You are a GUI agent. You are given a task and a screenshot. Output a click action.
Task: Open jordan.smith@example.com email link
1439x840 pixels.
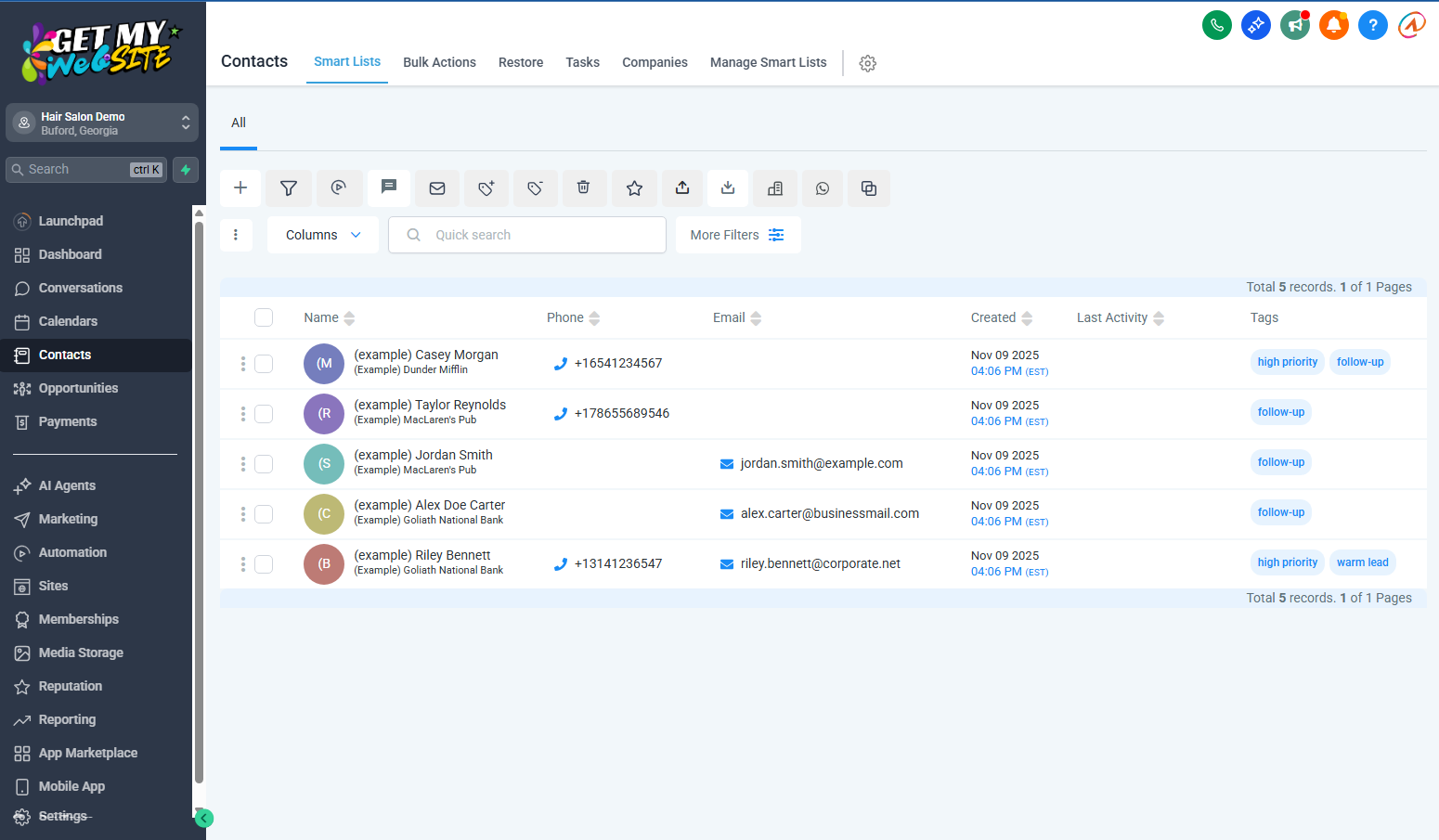(x=821, y=463)
